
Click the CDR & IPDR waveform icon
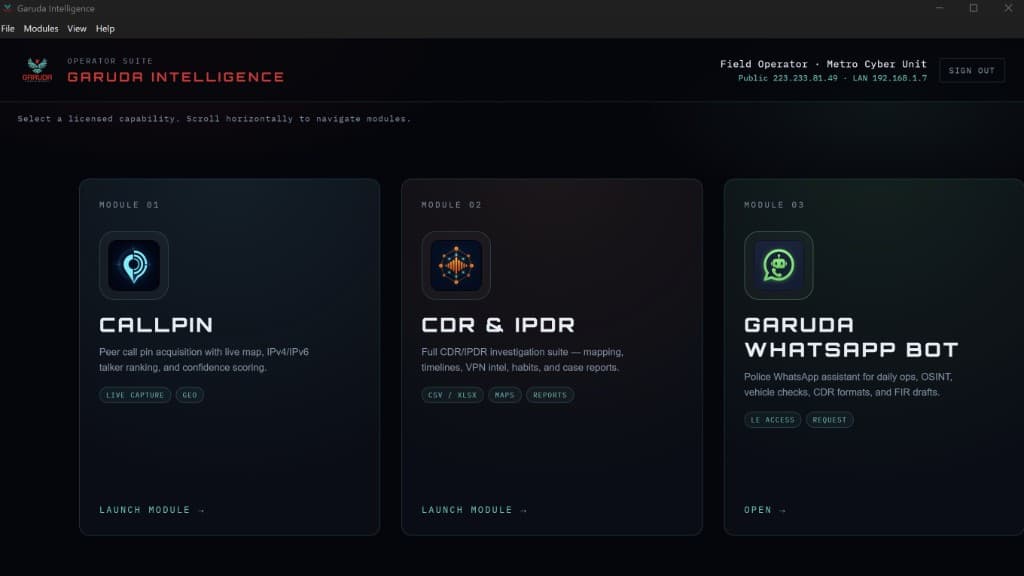tap(456, 265)
